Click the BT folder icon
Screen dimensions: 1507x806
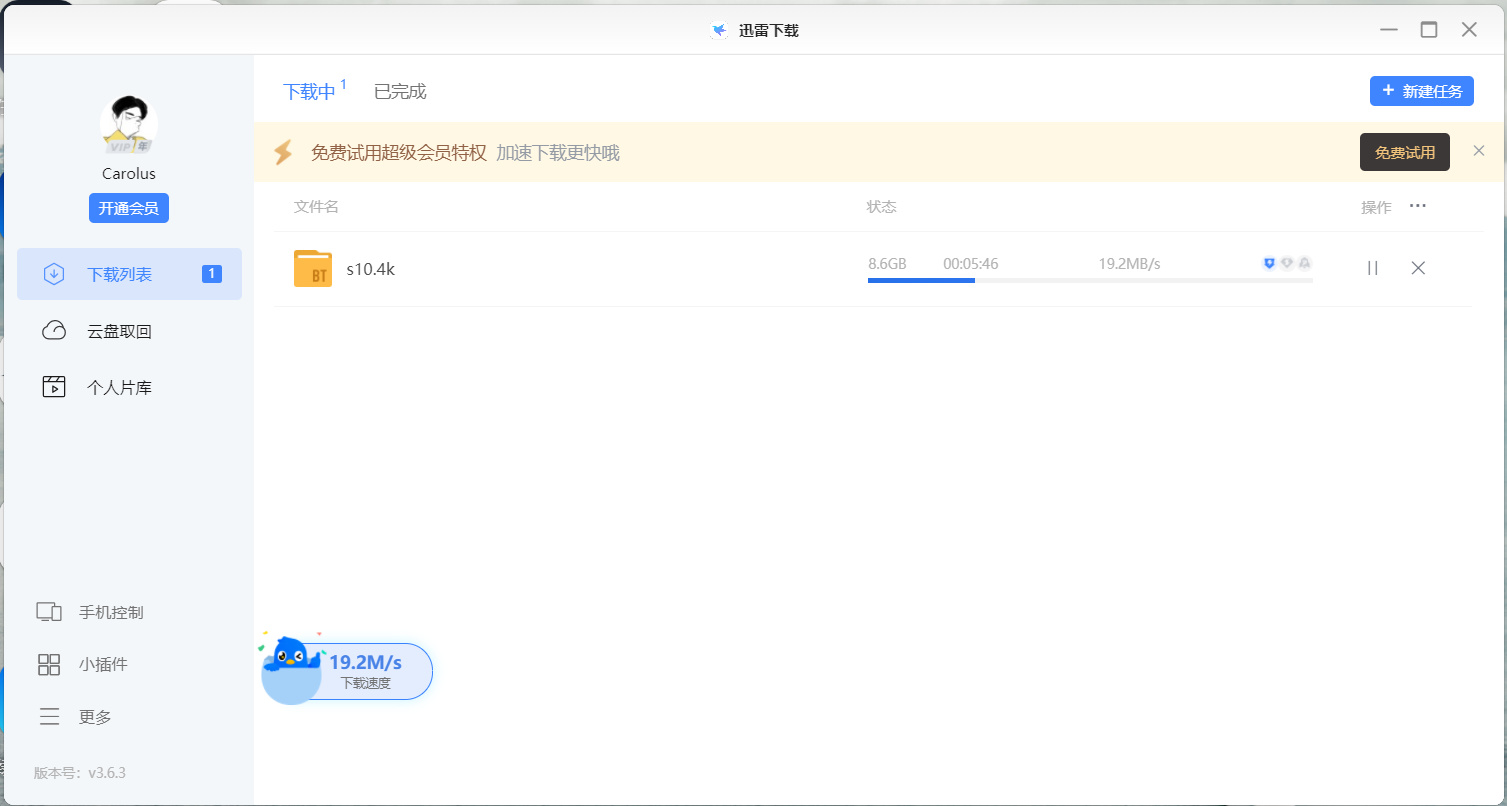(x=313, y=268)
